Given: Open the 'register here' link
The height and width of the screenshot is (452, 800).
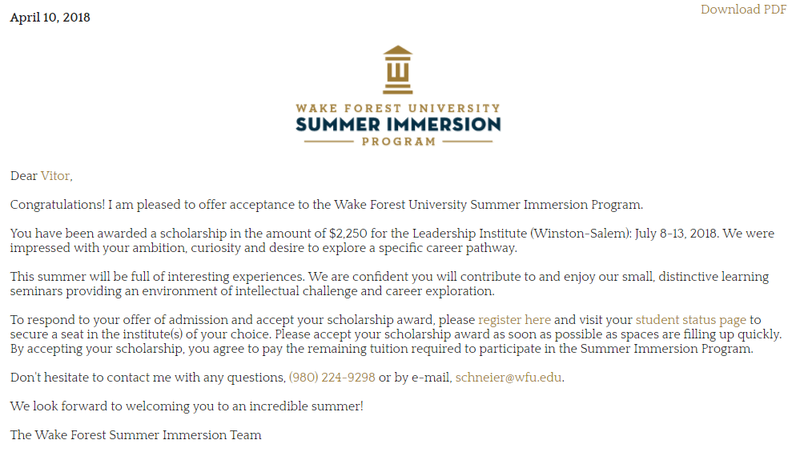Looking at the screenshot, I should (514, 320).
